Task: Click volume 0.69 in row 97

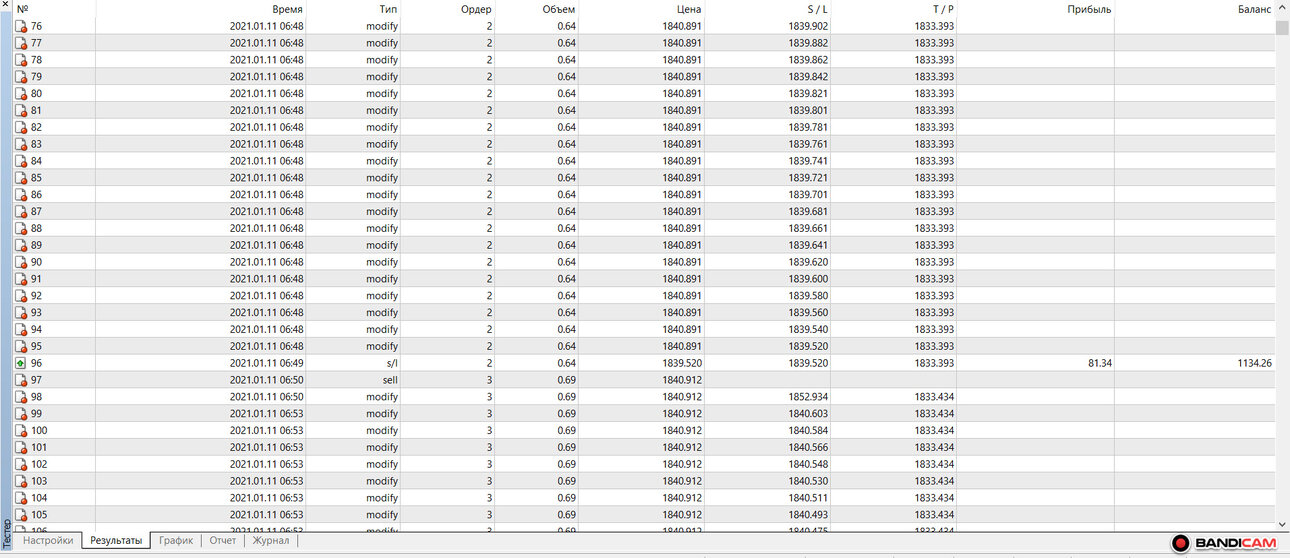Action: 566,380
